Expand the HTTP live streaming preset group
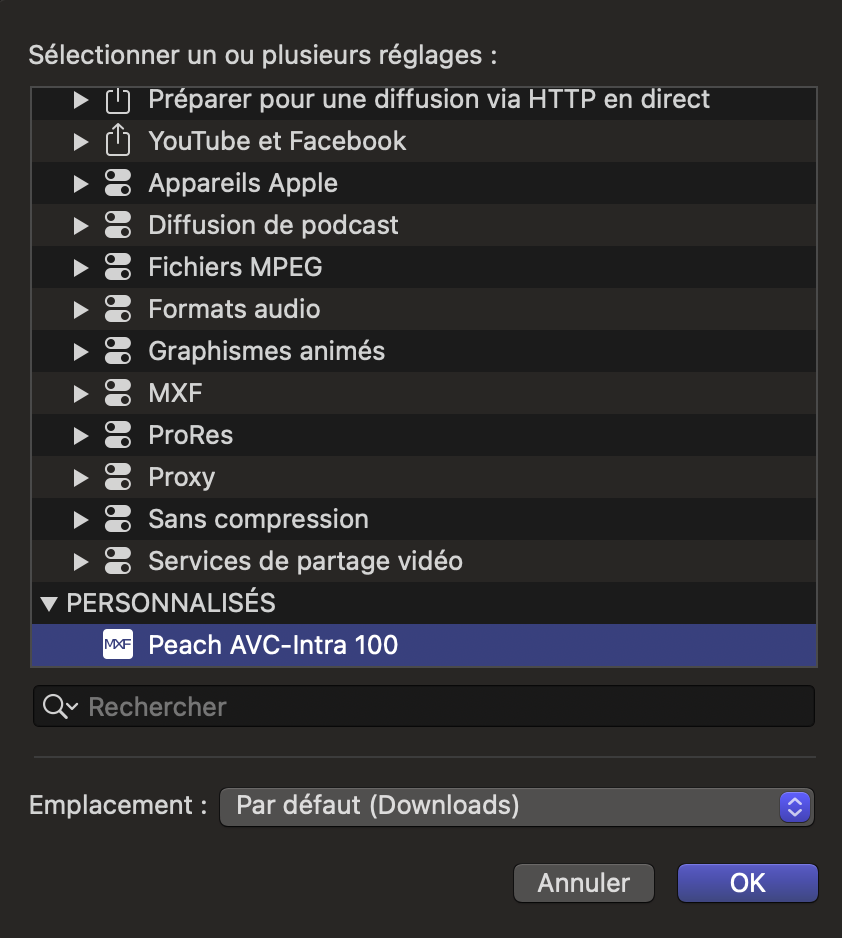The image size is (842, 938). [x=81, y=100]
